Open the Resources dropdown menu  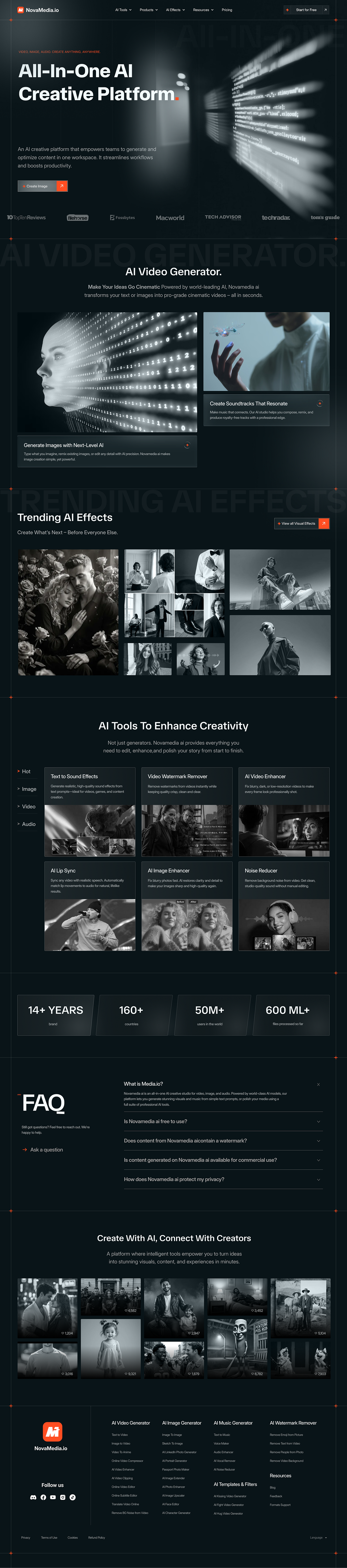point(203,10)
